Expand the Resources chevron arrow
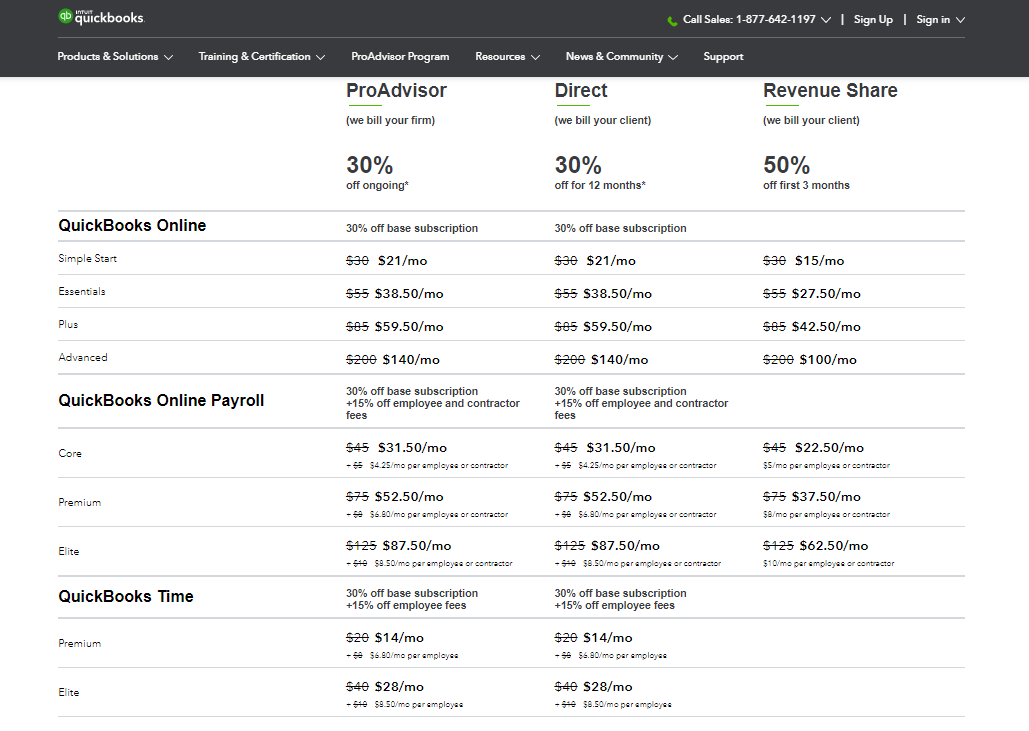 click(x=535, y=58)
